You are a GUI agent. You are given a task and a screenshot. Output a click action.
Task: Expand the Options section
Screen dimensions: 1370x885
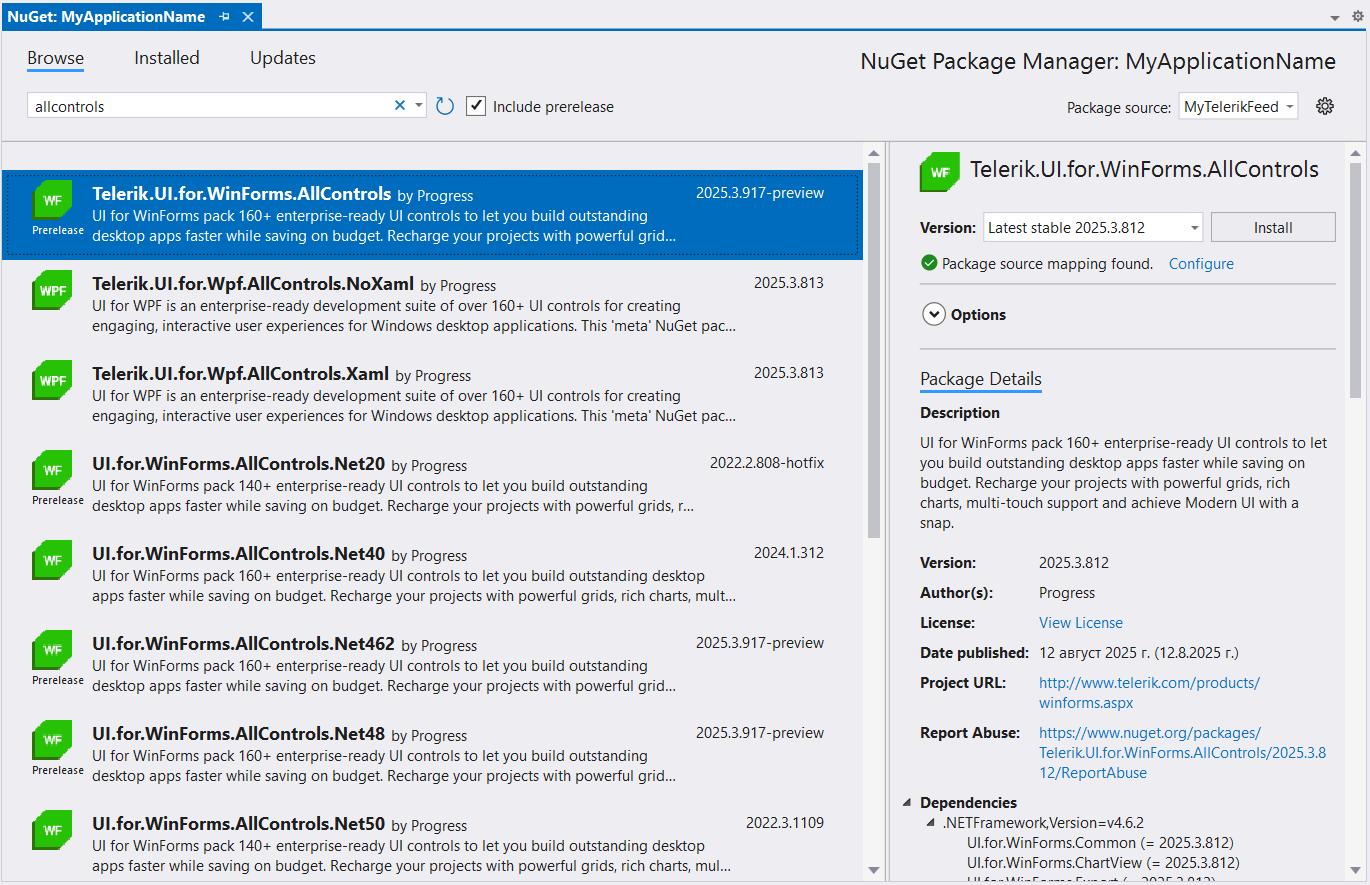pyautogui.click(x=934, y=314)
